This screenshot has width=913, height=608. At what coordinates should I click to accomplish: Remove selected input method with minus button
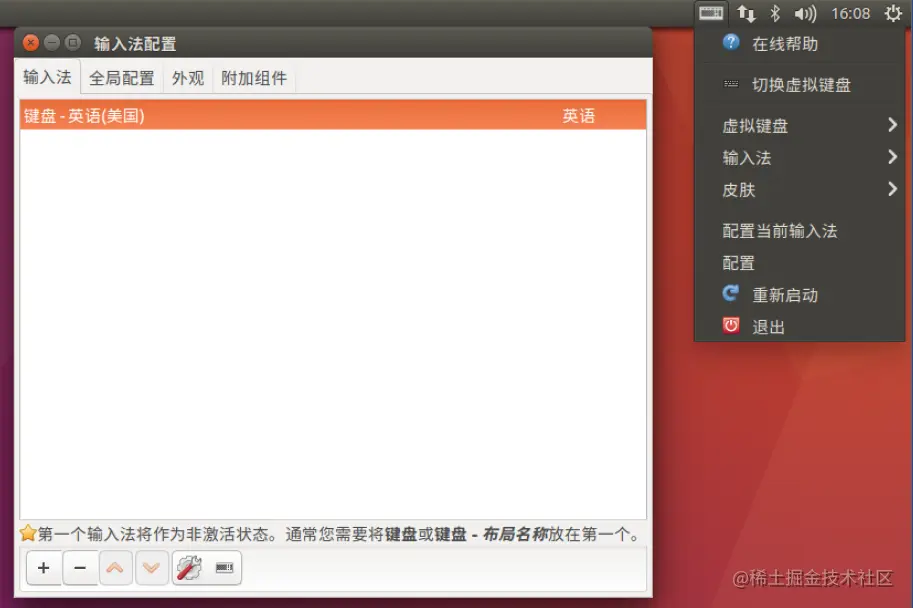point(80,567)
